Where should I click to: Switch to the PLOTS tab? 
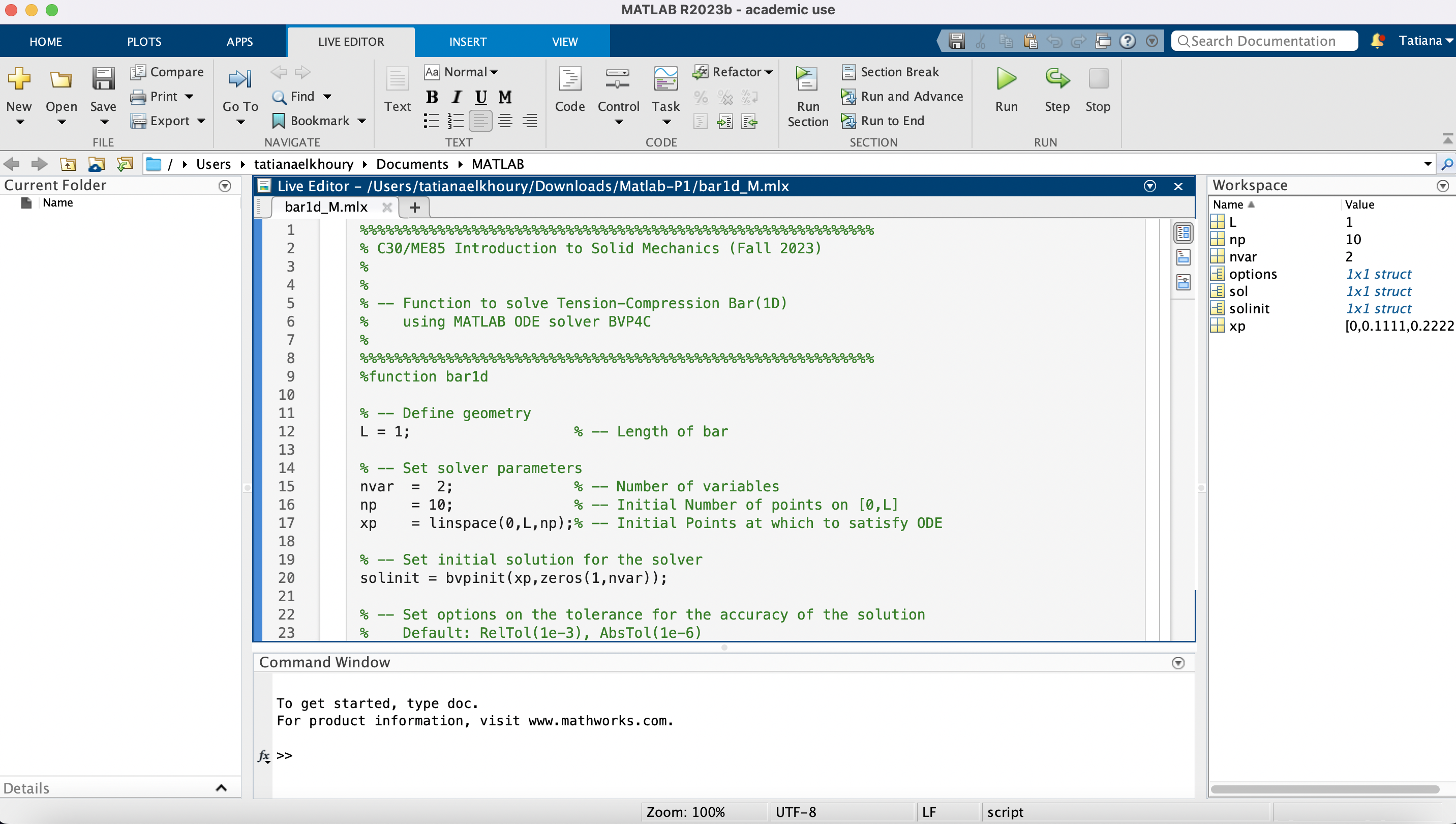tap(144, 41)
